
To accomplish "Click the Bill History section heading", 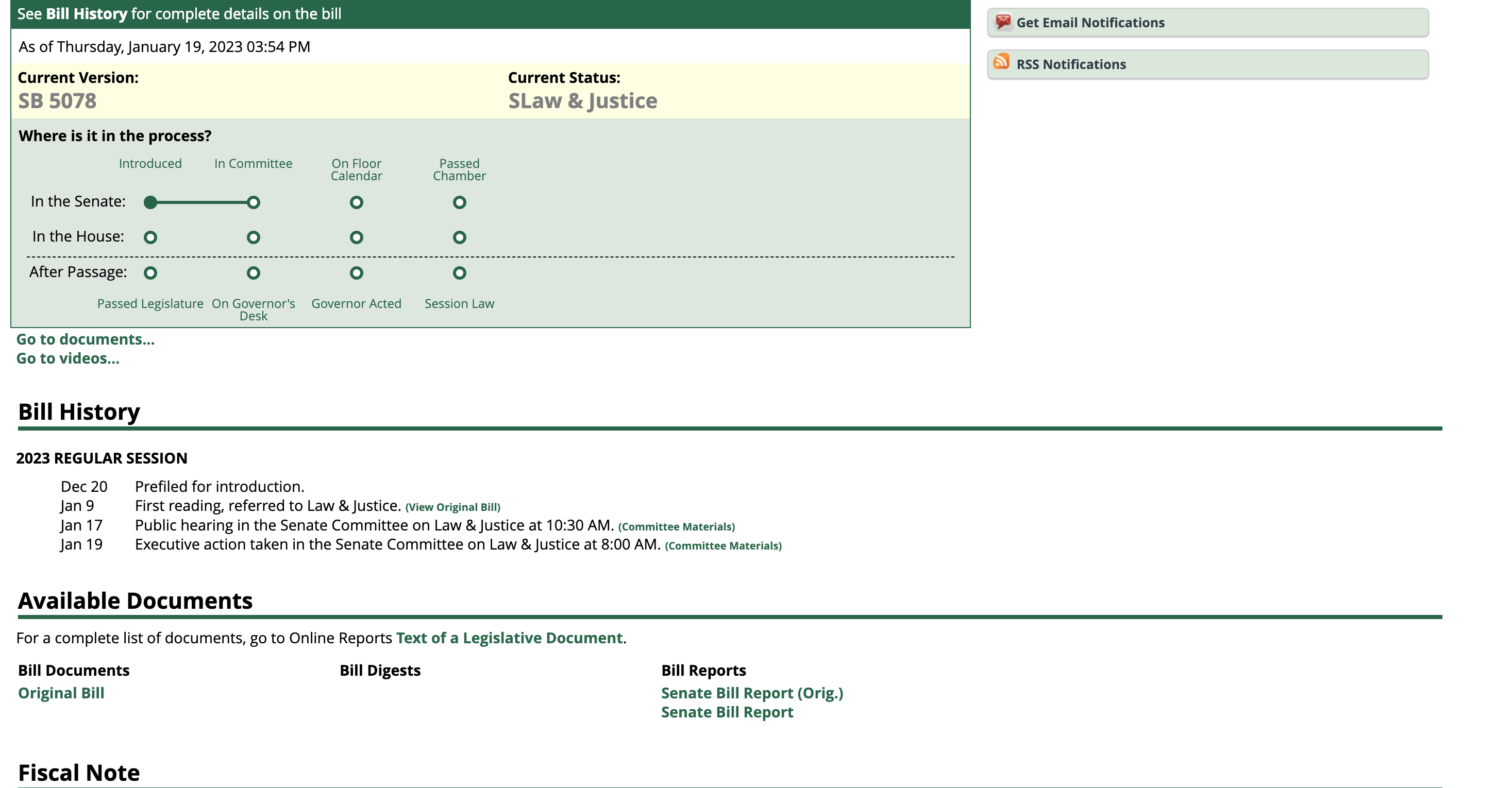I will pos(79,412).
